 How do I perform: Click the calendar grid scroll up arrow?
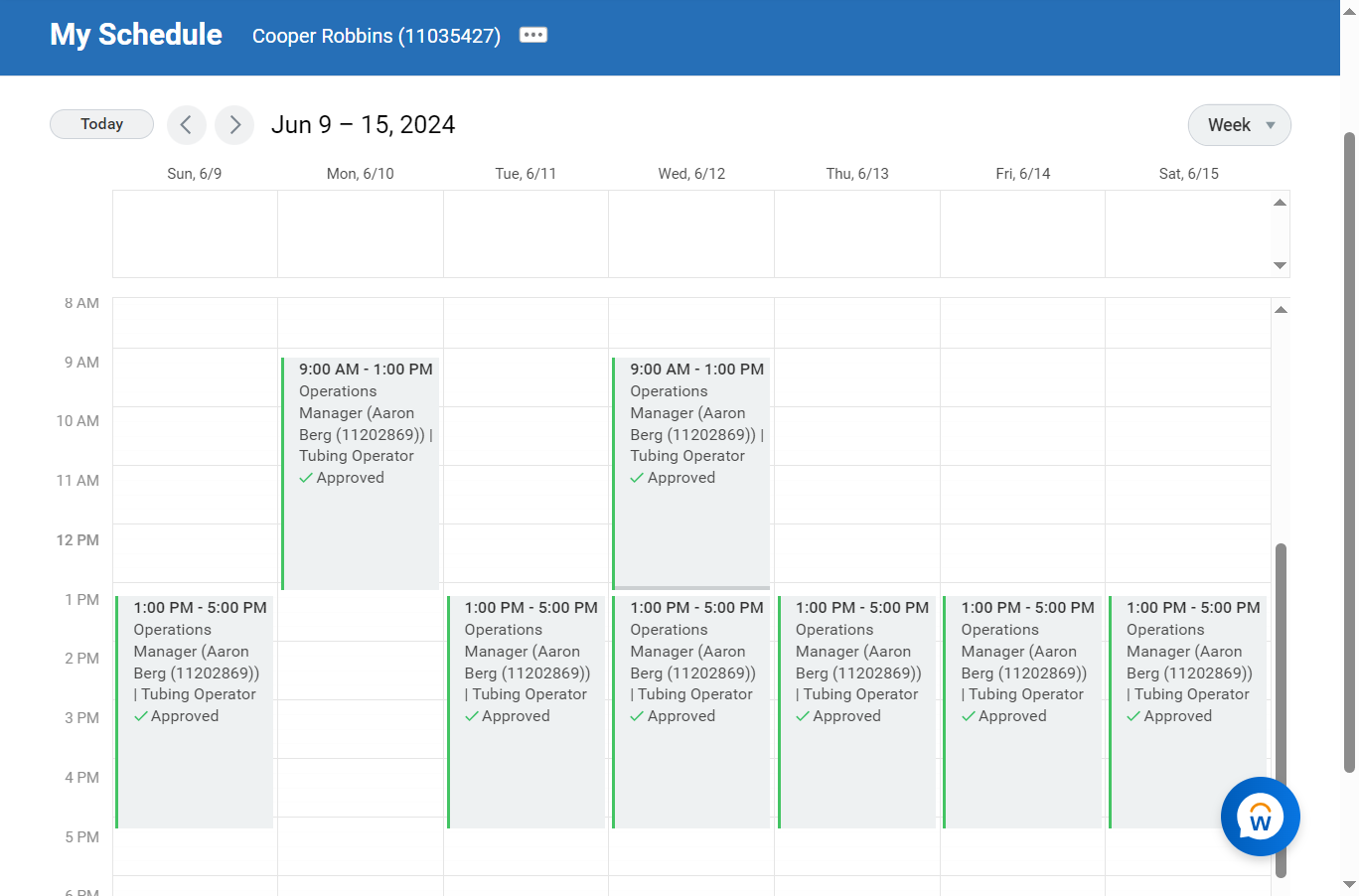[x=1281, y=310]
